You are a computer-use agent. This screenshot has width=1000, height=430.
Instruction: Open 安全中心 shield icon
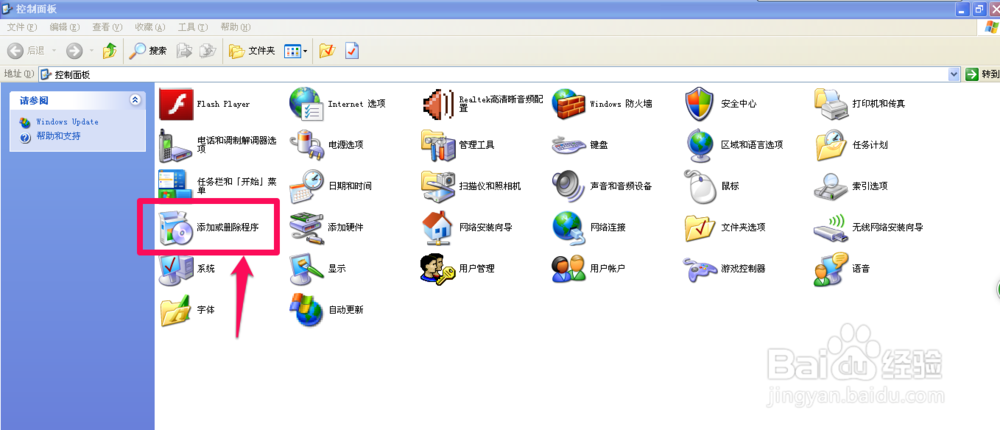(x=700, y=103)
